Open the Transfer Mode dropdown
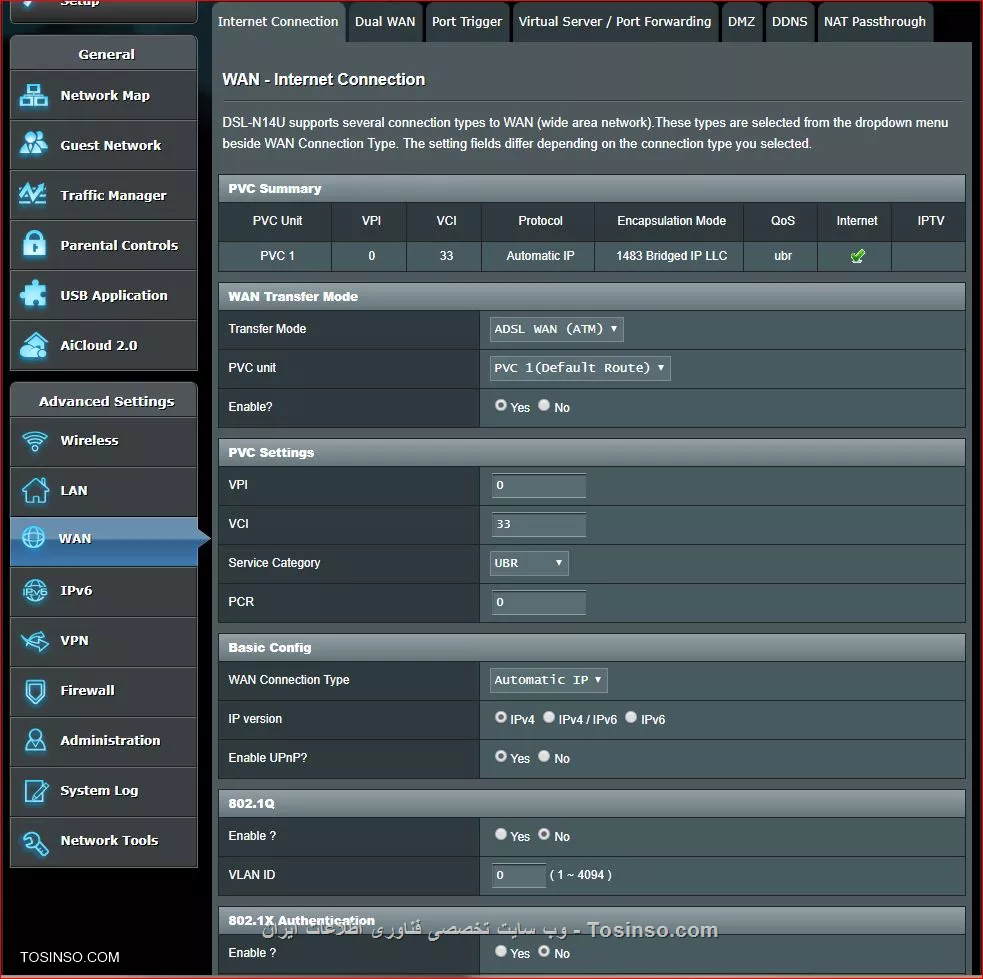Viewport: 983px width, 979px height. (556, 329)
